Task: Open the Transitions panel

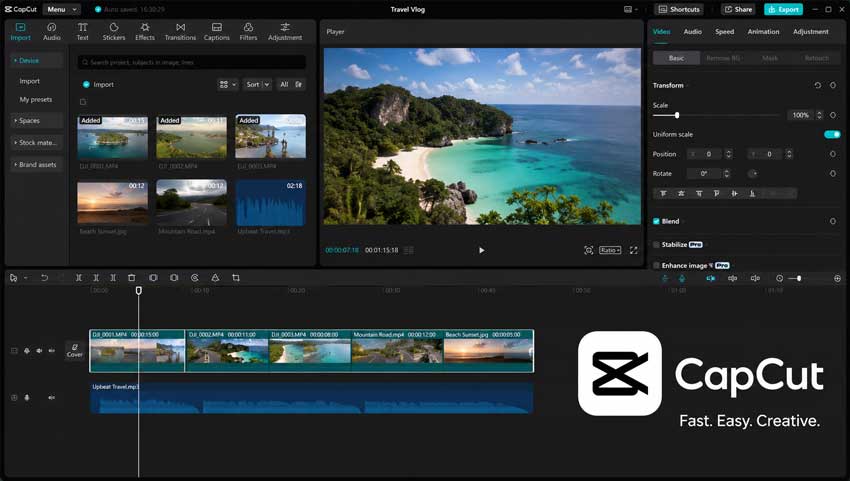Action: pos(181,31)
